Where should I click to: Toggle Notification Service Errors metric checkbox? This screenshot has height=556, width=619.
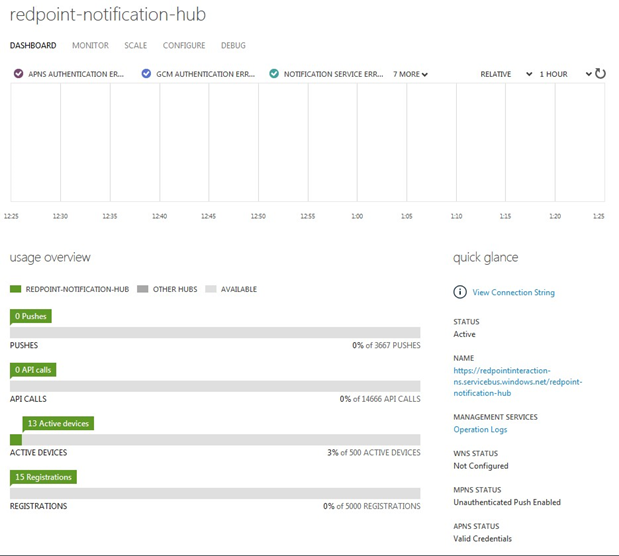[274, 74]
